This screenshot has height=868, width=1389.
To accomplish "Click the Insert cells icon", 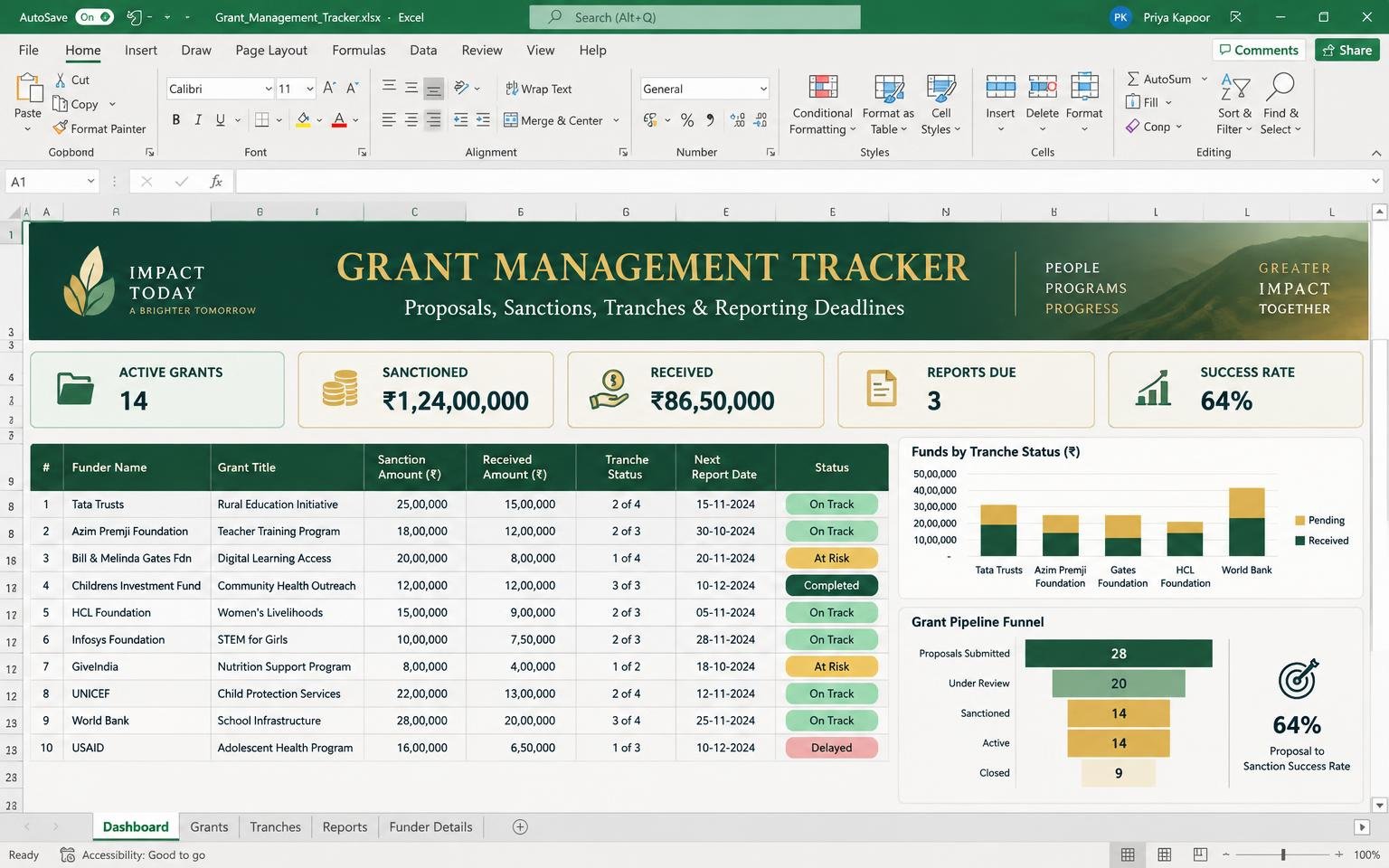I will pos(1000,88).
